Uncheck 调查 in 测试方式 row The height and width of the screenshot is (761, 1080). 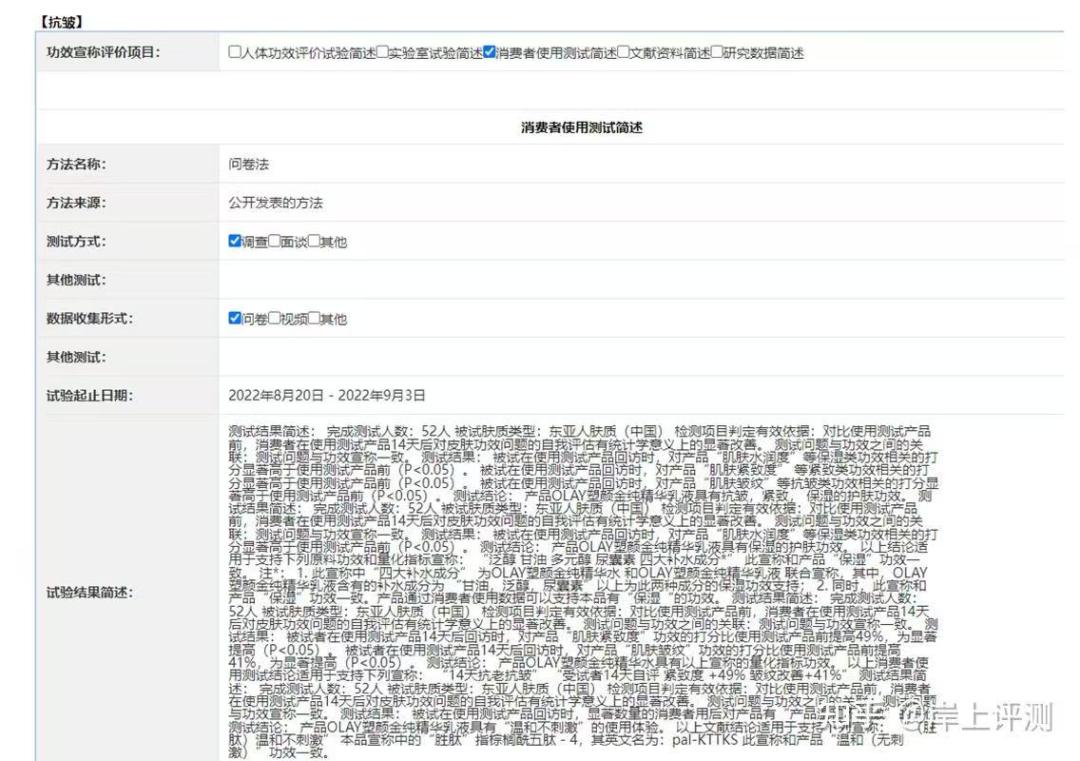coord(234,240)
